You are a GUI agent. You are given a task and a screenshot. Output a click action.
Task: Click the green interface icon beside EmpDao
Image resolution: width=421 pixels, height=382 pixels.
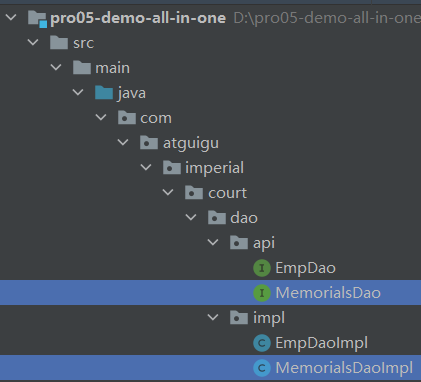pos(262,268)
